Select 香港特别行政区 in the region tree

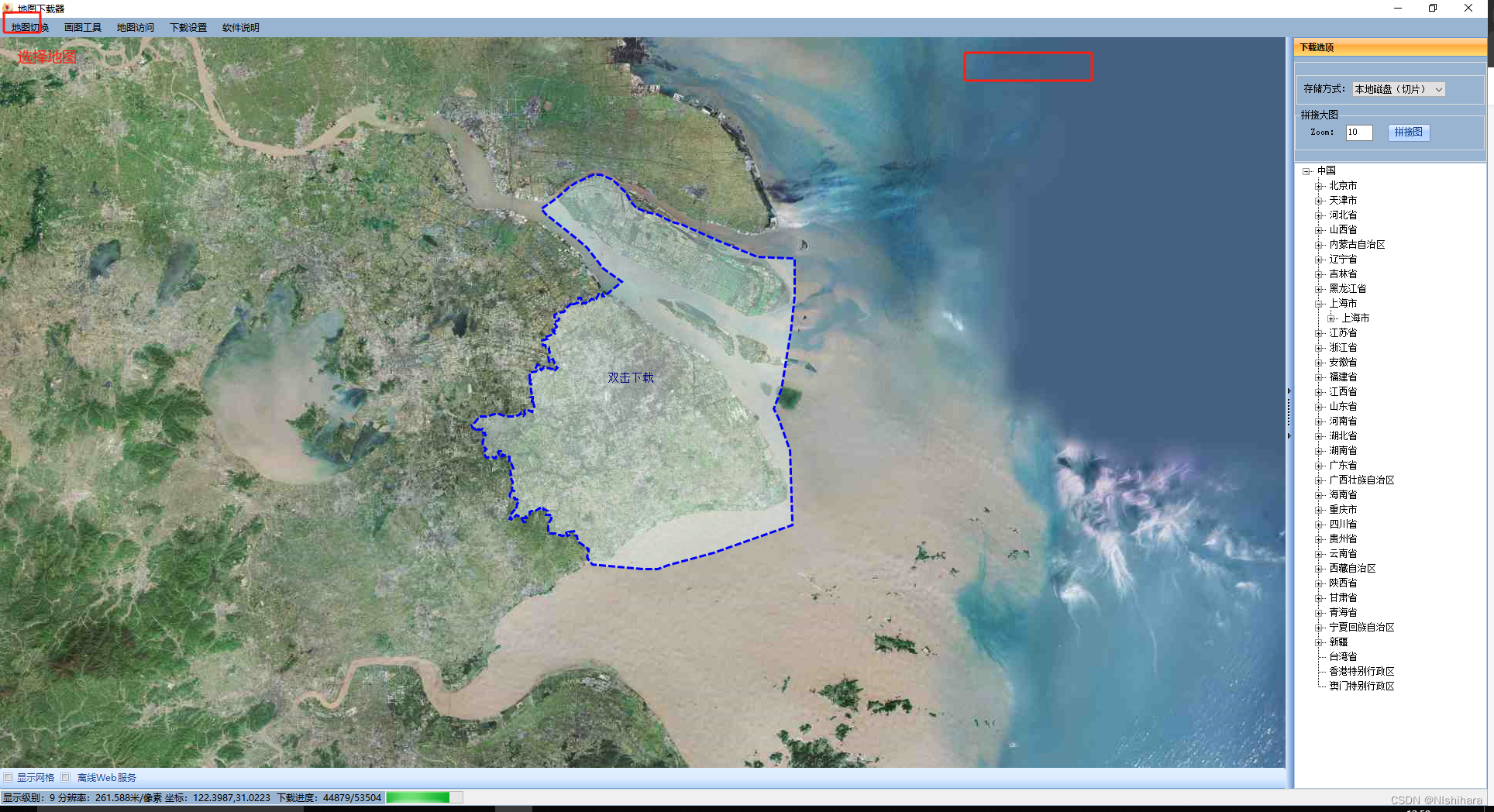click(x=1361, y=672)
